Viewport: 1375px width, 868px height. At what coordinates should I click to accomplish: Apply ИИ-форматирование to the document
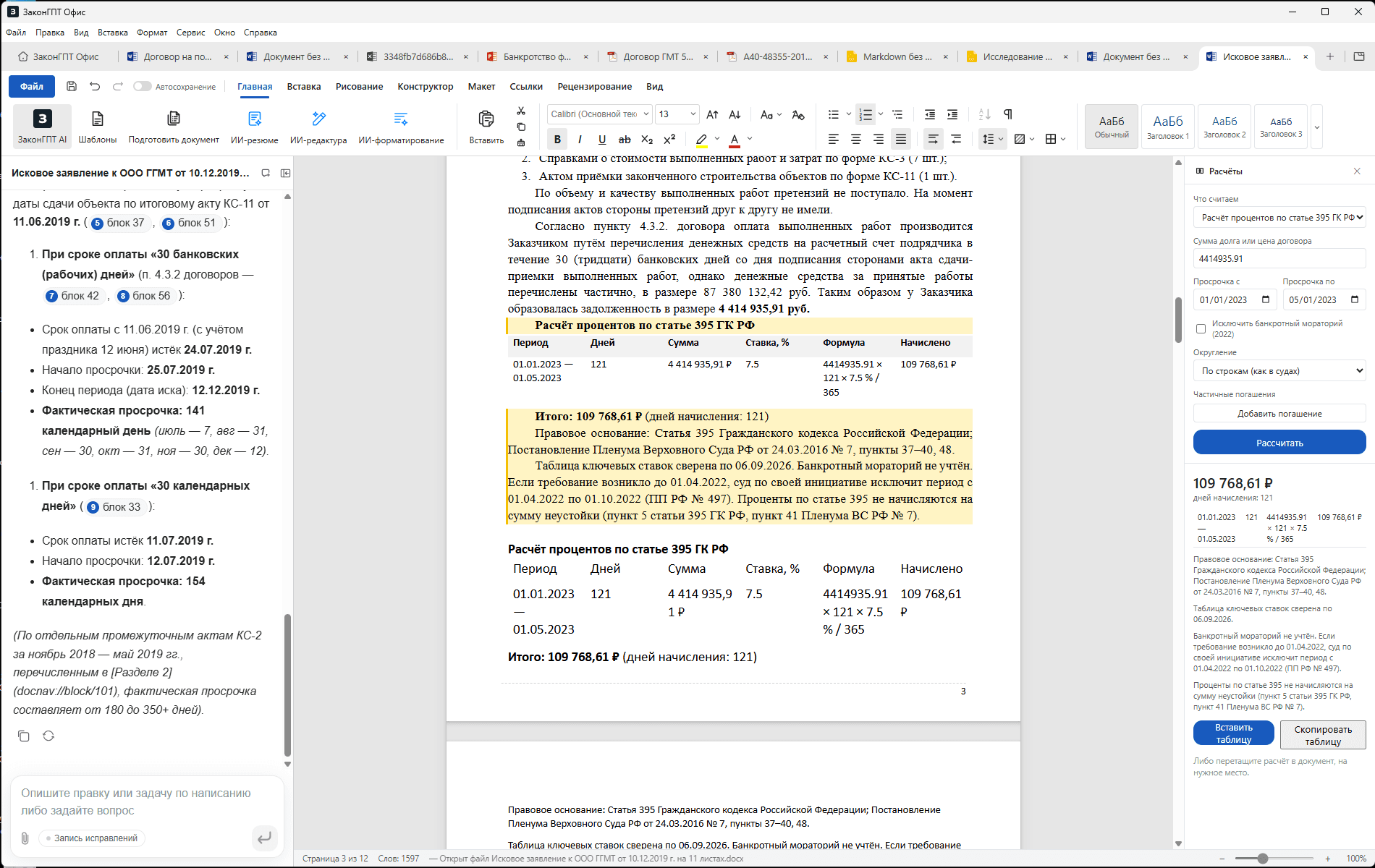coord(401,126)
